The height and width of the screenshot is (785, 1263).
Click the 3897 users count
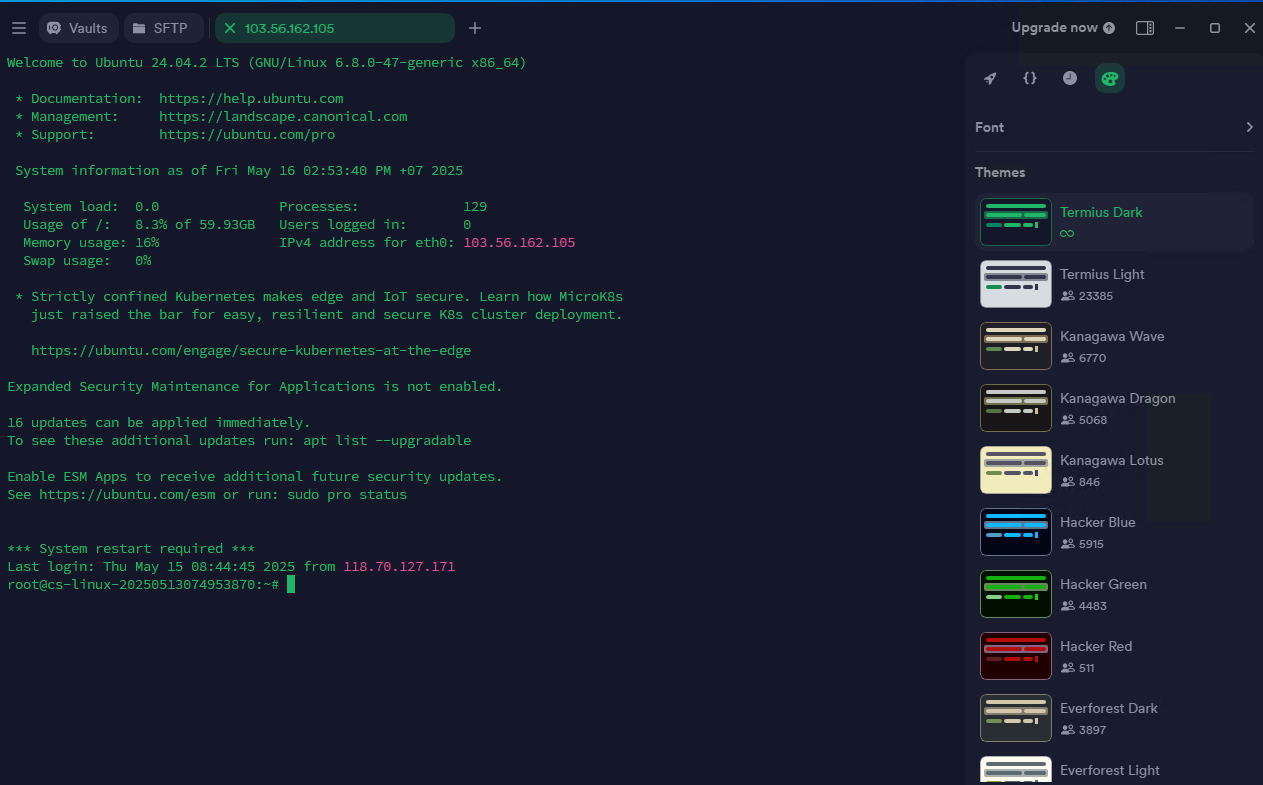1093,730
